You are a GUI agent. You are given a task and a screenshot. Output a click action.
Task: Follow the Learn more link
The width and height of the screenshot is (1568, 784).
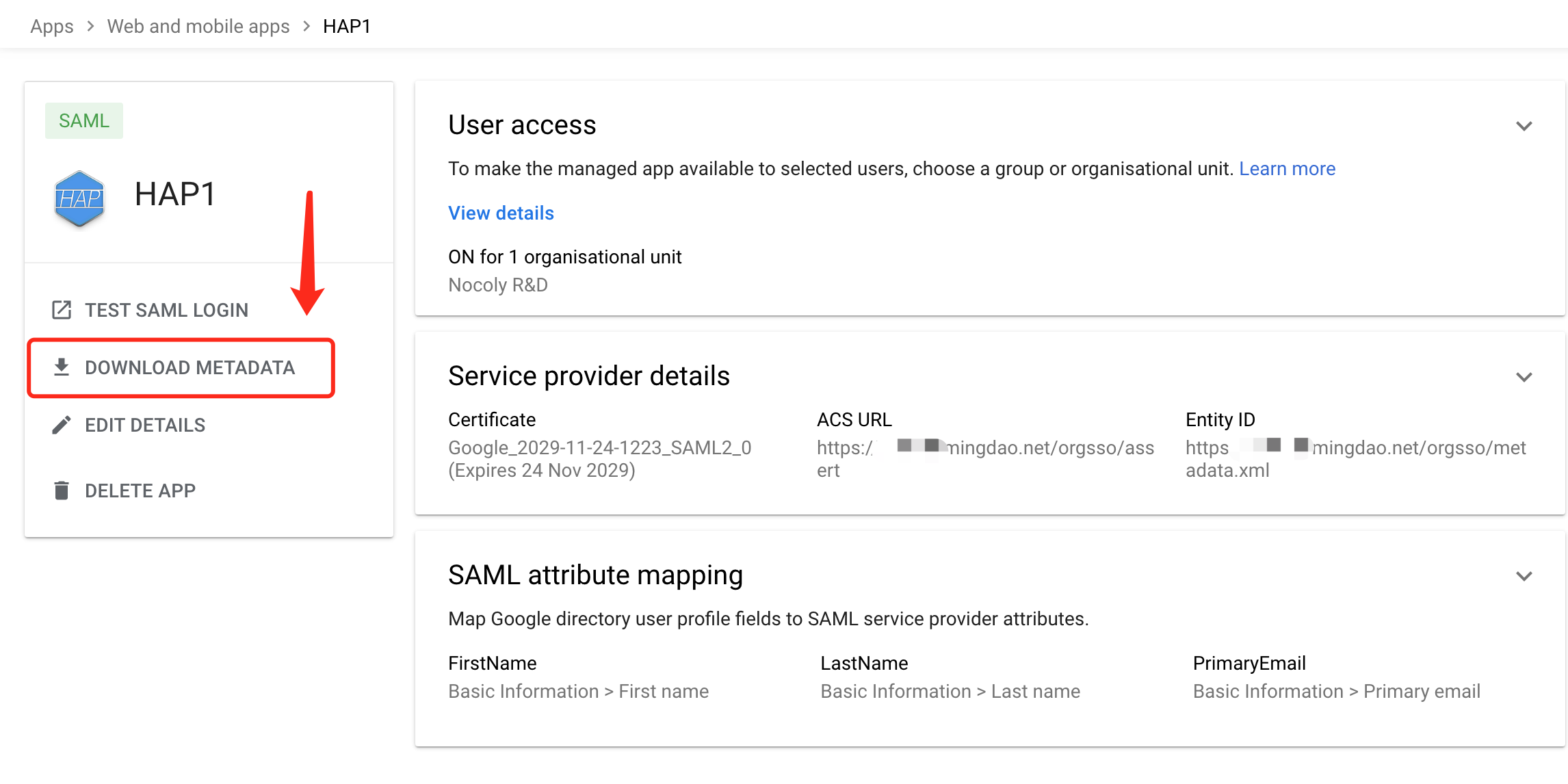point(1287,168)
